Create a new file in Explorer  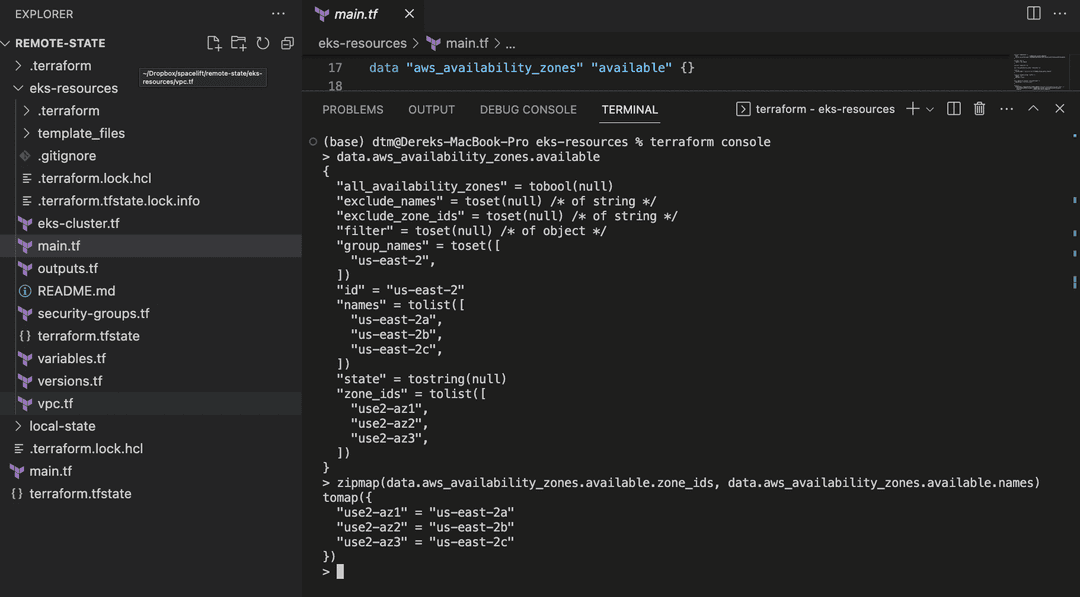(213, 42)
